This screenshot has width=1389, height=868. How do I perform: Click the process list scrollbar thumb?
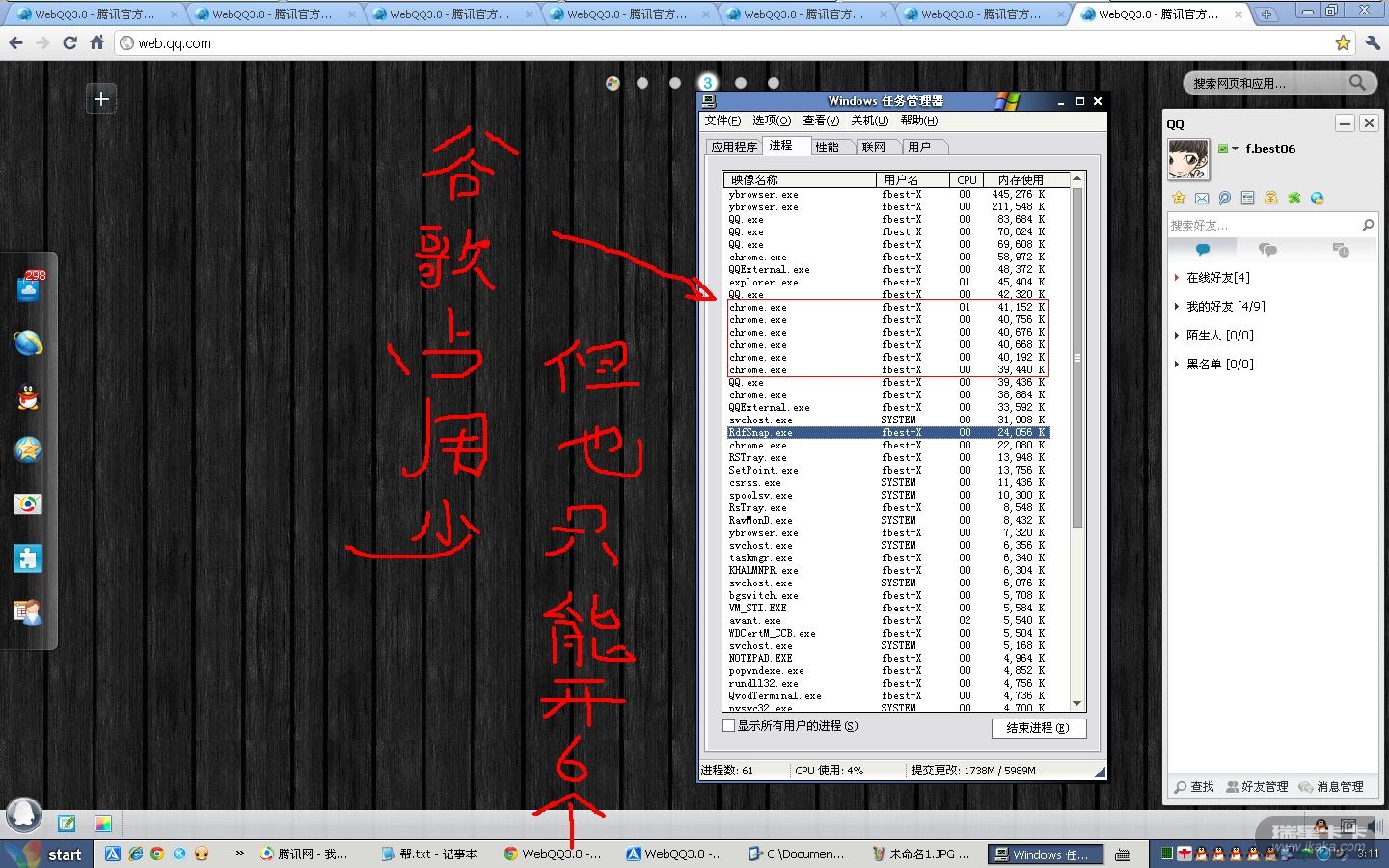point(1077,357)
